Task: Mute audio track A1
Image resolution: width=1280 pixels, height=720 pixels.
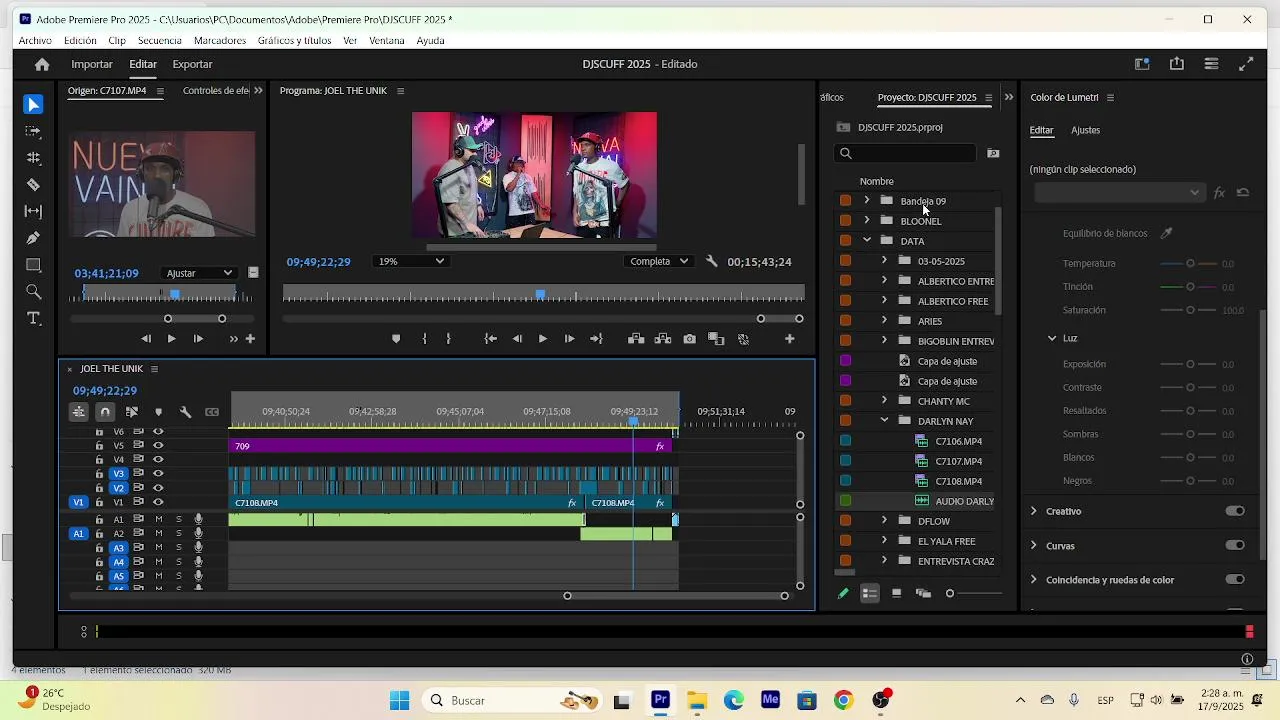Action: pos(158,519)
